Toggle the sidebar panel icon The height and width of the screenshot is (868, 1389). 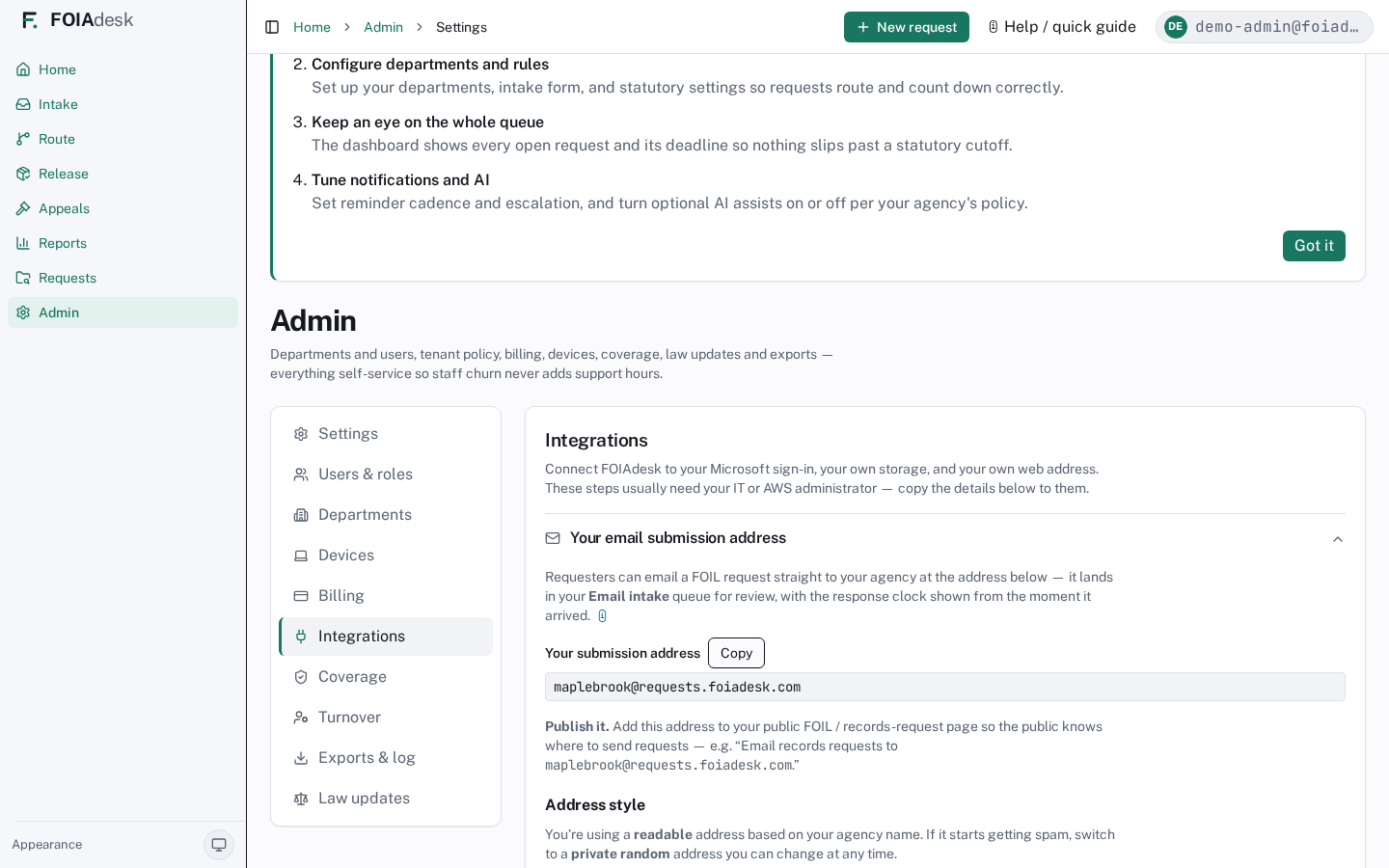point(272,27)
